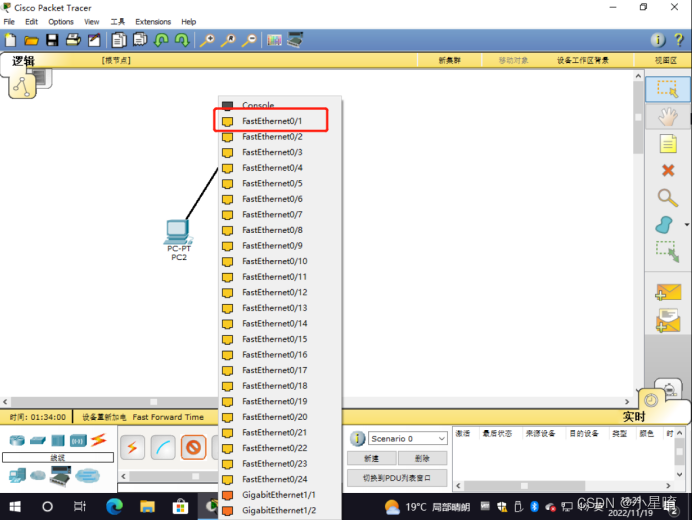
Task: Click the 删除 scenario button
Action: pos(423,459)
